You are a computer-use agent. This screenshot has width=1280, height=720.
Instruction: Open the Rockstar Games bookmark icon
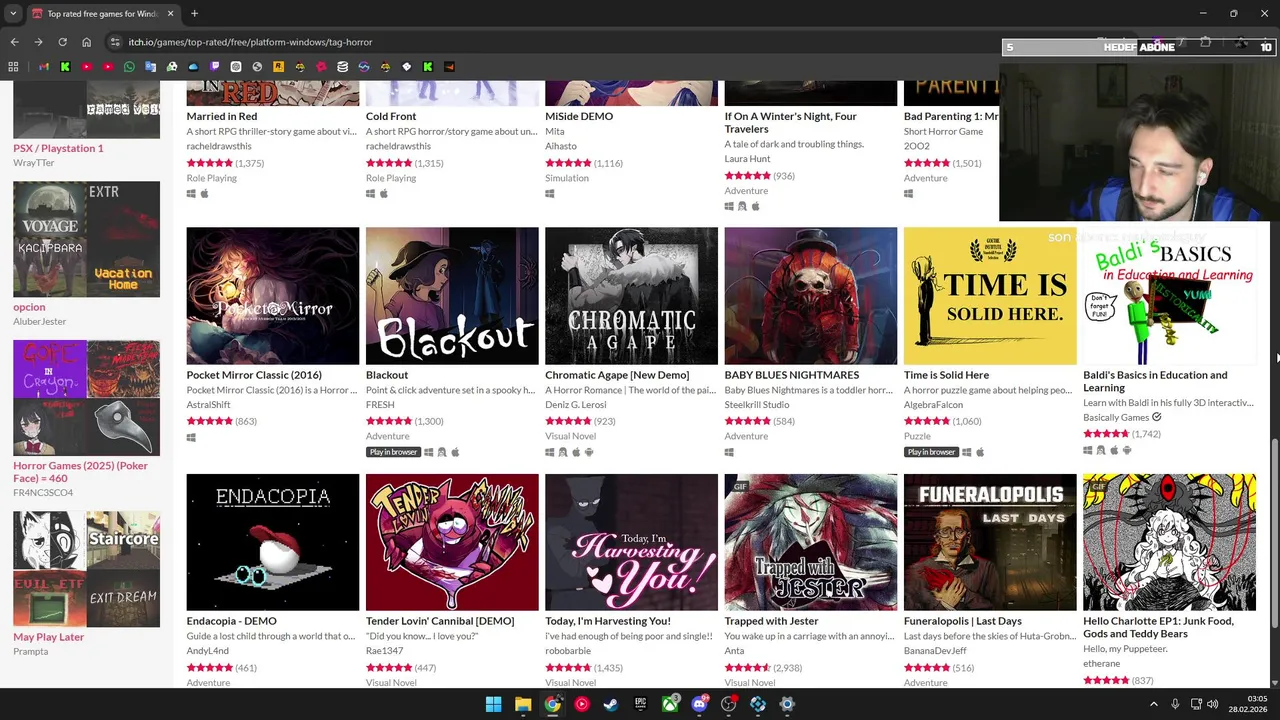point(278,67)
